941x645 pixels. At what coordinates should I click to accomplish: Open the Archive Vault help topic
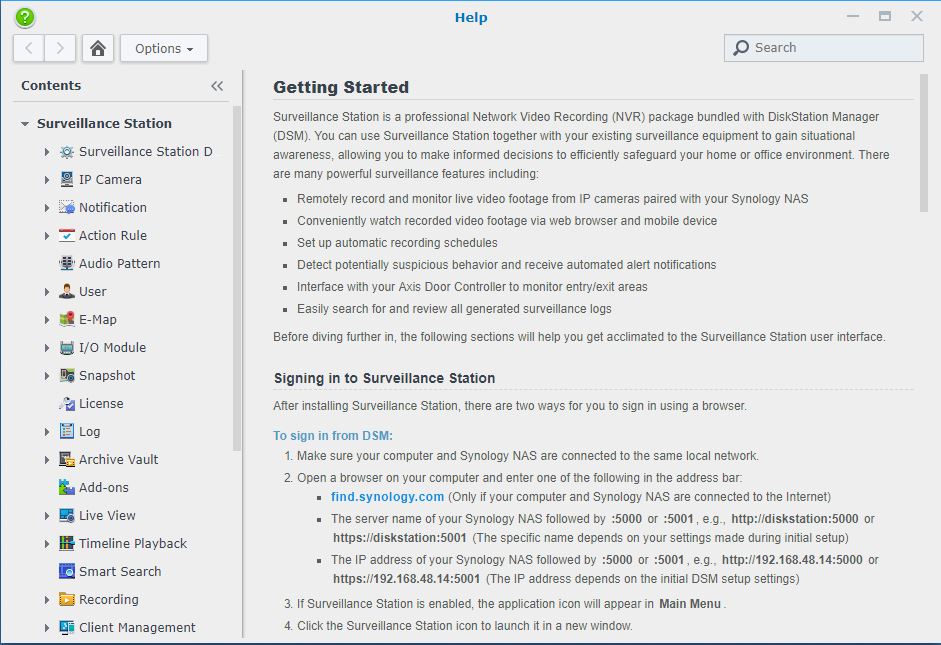pos(118,460)
